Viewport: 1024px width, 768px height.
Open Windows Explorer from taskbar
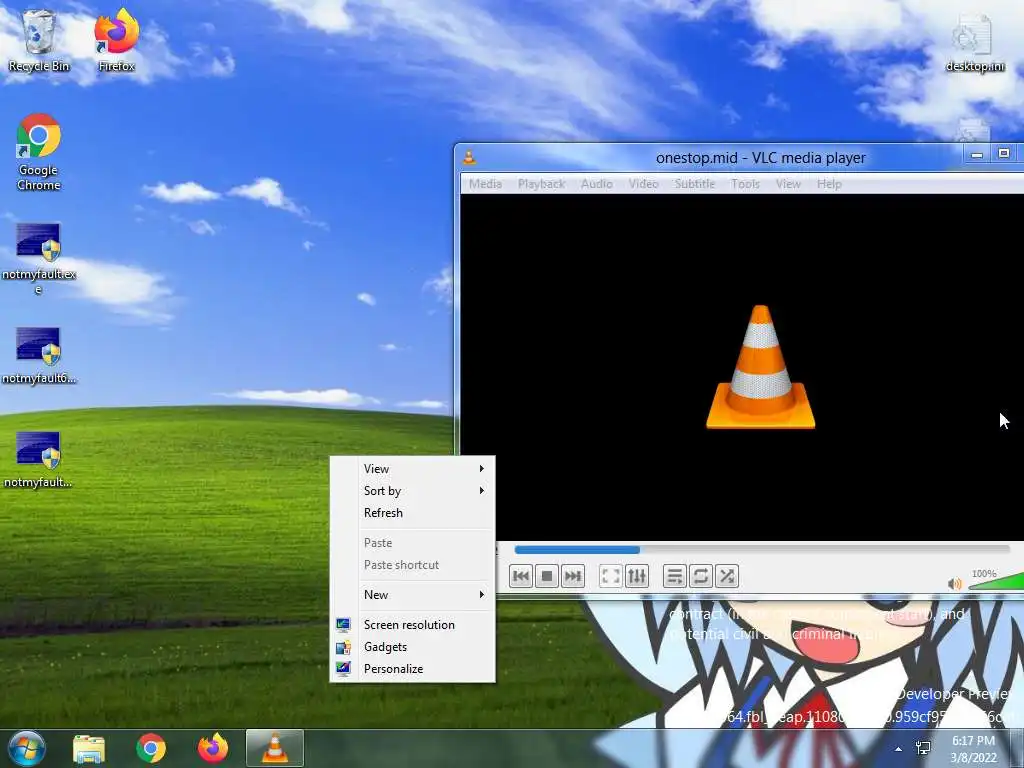point(89,748)
